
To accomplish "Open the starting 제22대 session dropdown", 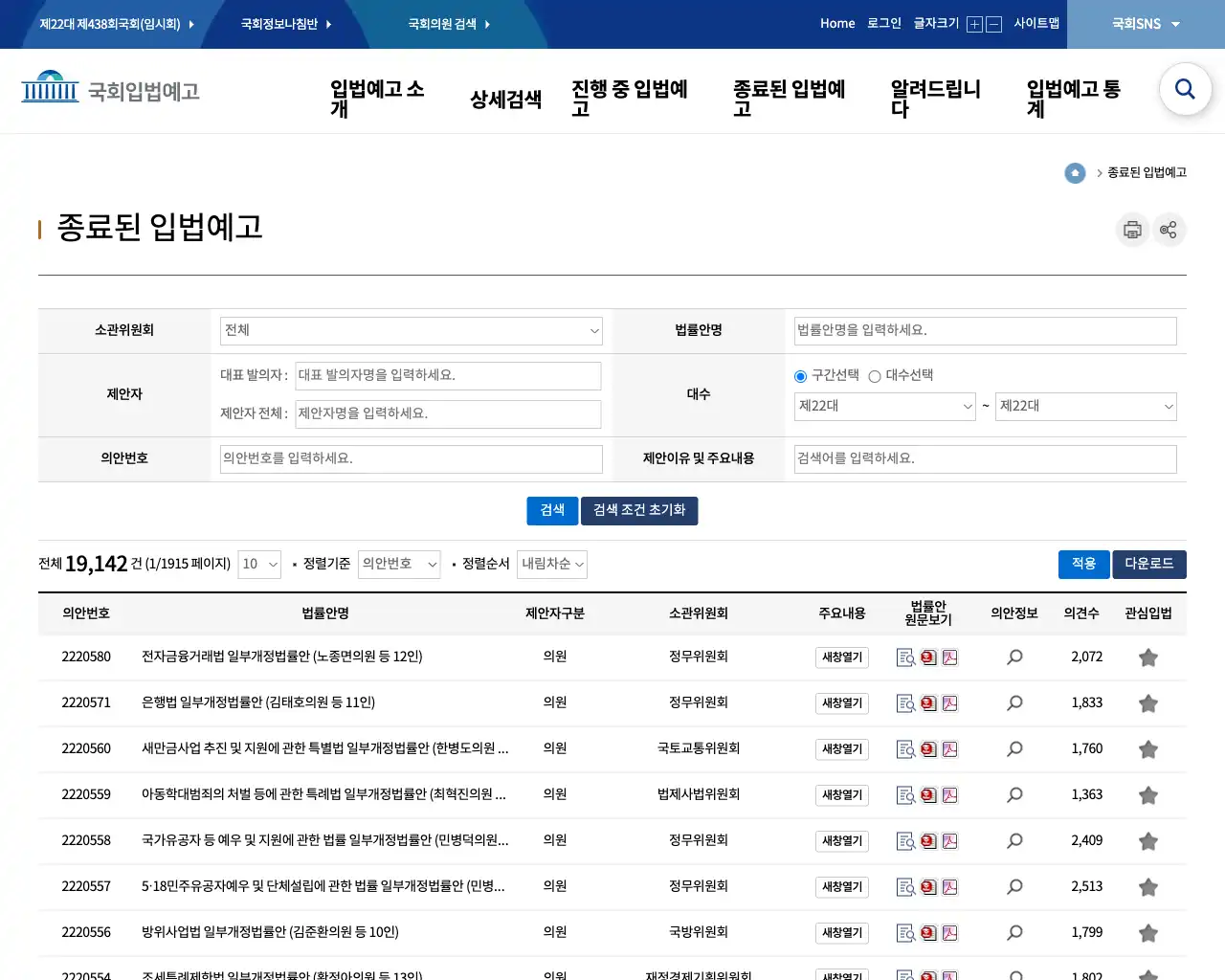I will (885, 406).
